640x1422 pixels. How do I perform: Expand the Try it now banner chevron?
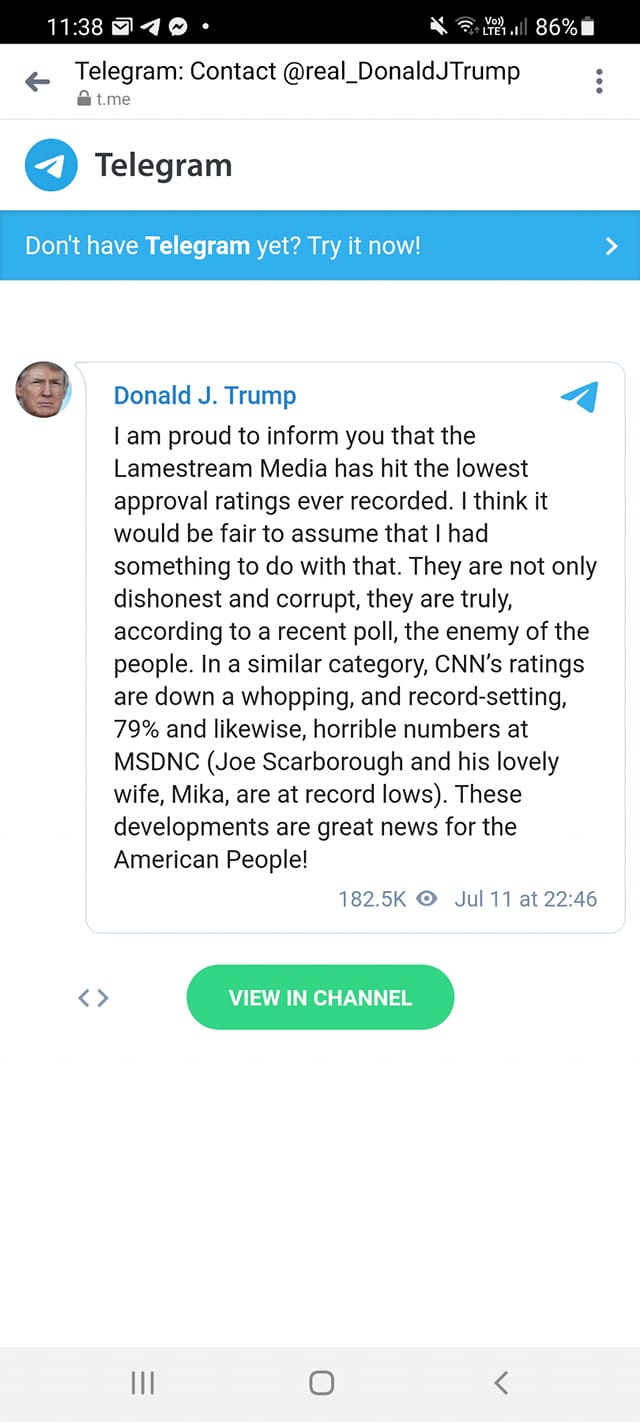(611, 245)
